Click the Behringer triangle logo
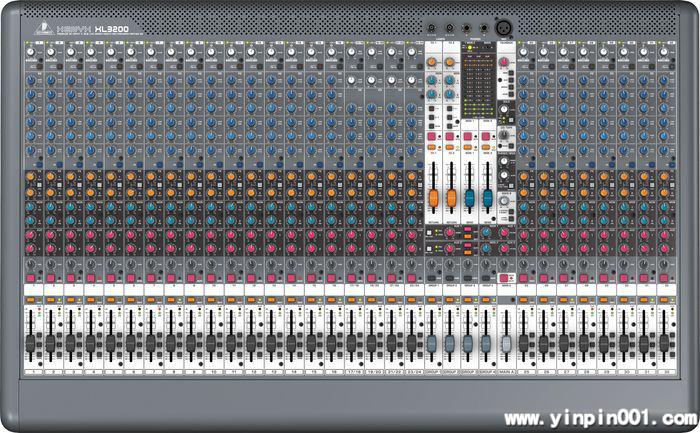Screen dimensions: 700x433 click(43, 28)
